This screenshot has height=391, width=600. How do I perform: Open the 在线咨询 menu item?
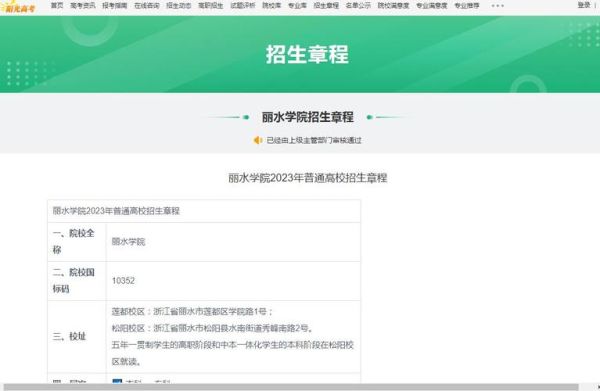pyautogui.click(x=147, y=5)
